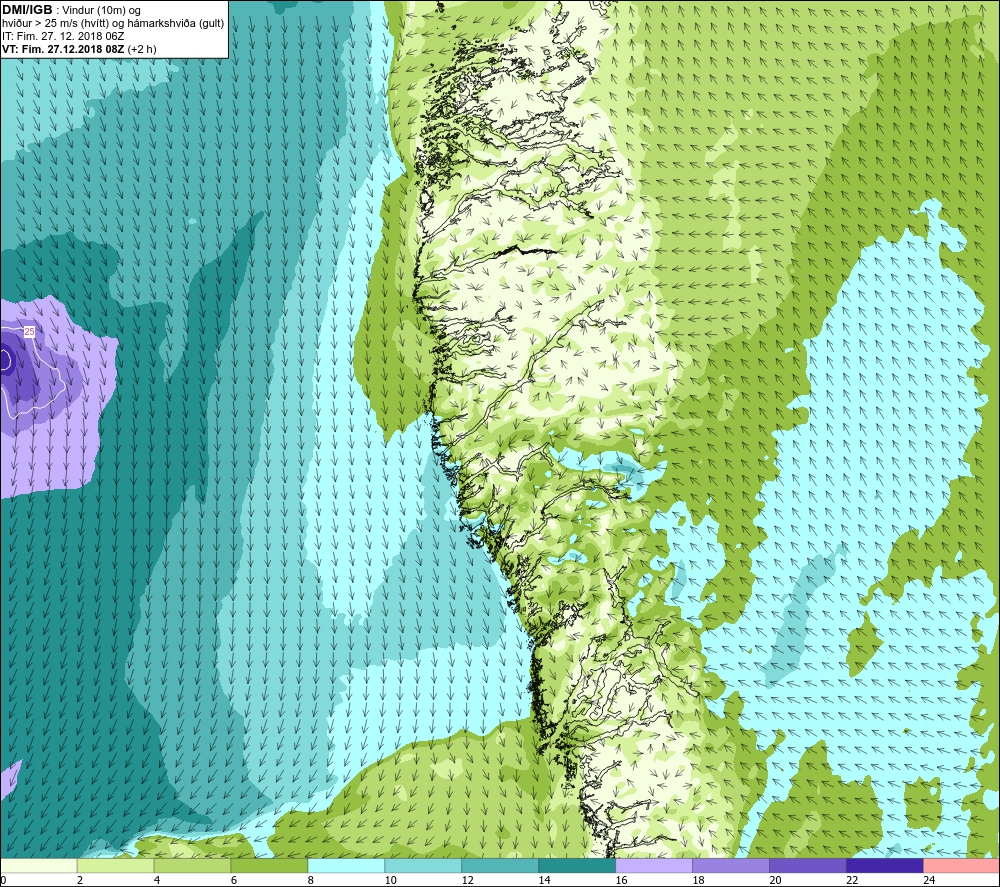This screenshot has width=1000, height=887.
Task: Click the 14–16 m/s dark teal legend swatch
Action: (x=577, y=865)
